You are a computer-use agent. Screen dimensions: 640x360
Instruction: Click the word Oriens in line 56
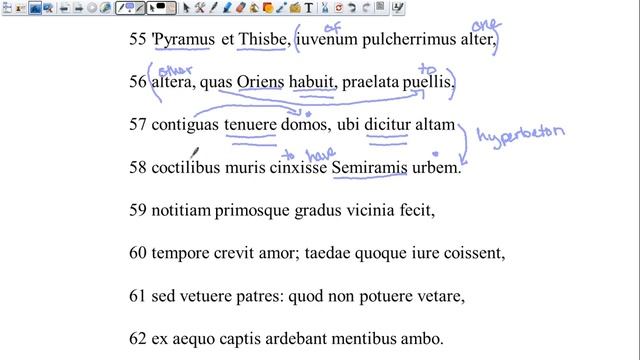pyautogui.click(x=260, y=82)
